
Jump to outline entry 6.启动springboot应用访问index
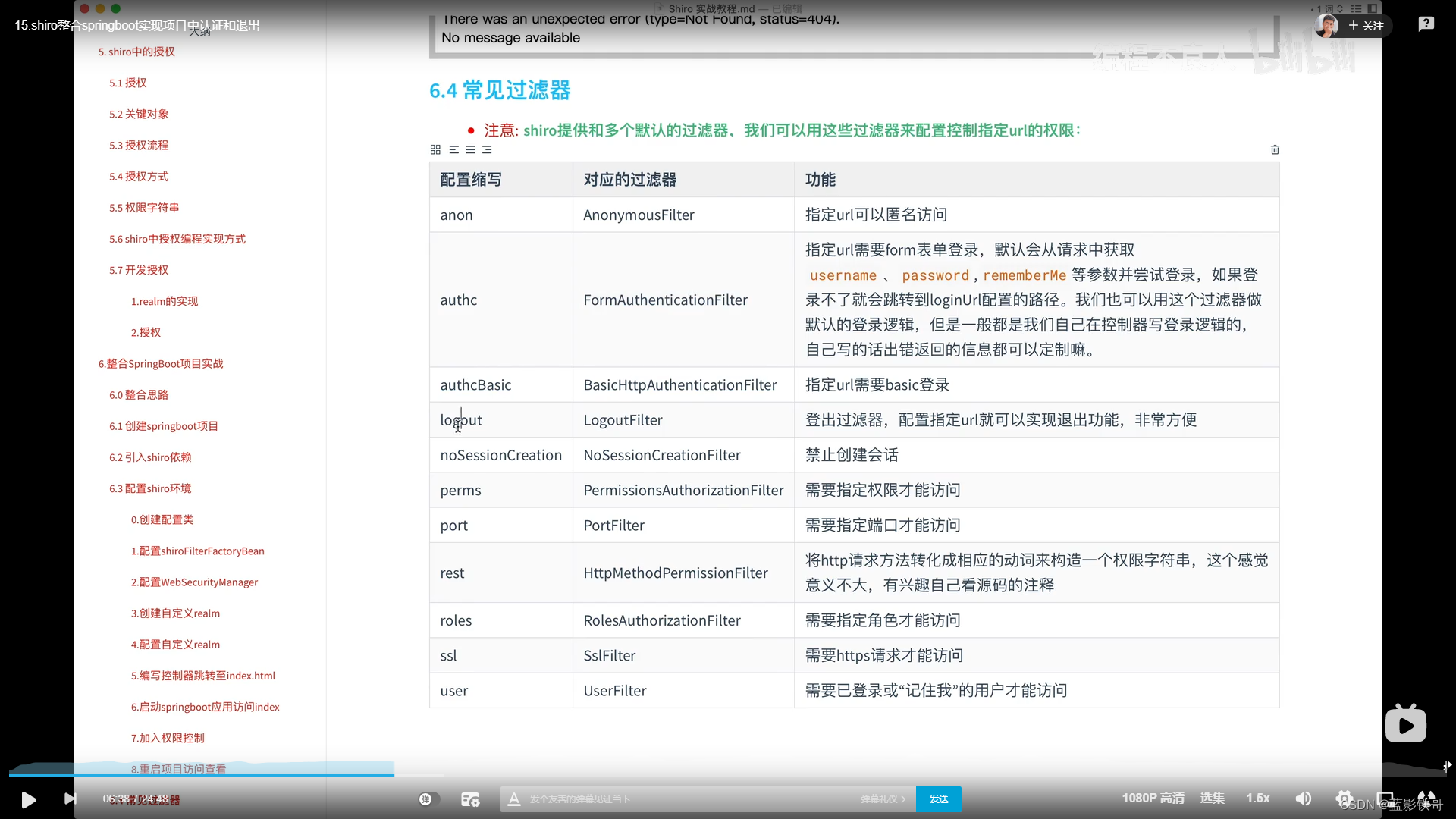point(206,706)
